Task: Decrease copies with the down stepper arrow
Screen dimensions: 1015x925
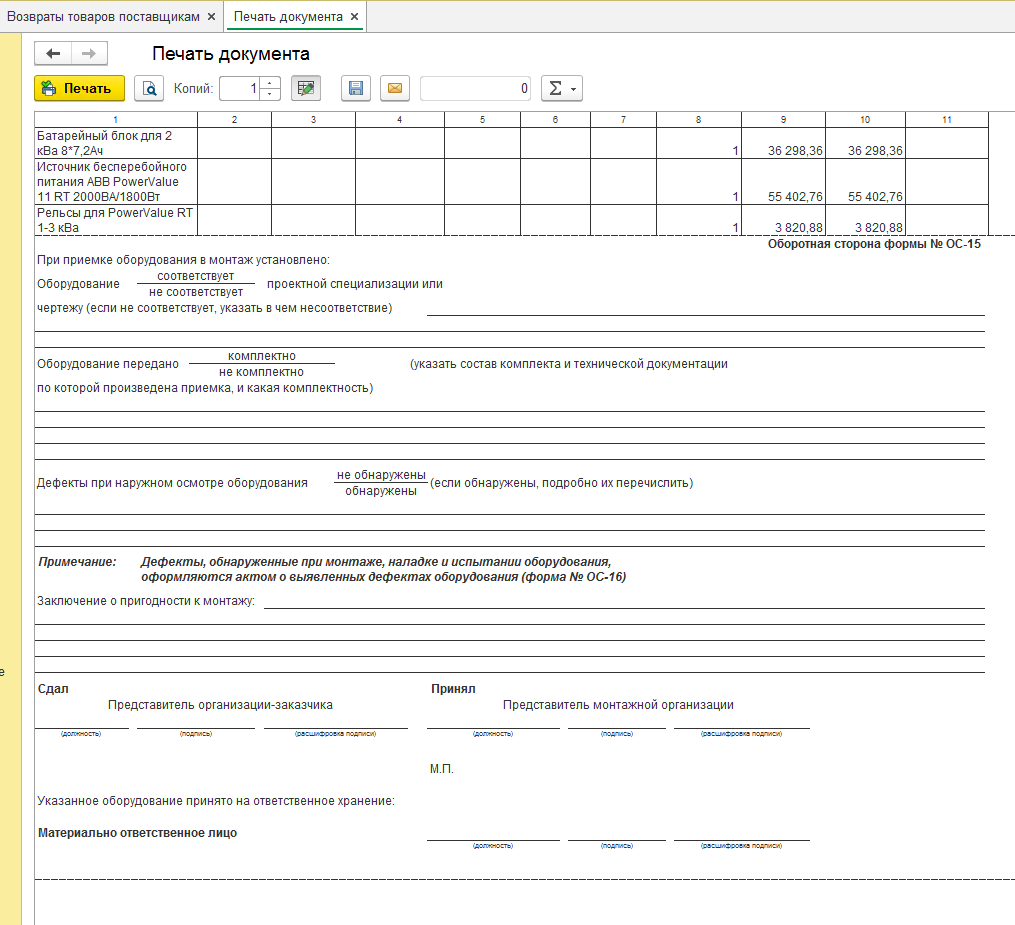Action: [x=270, y=95]
